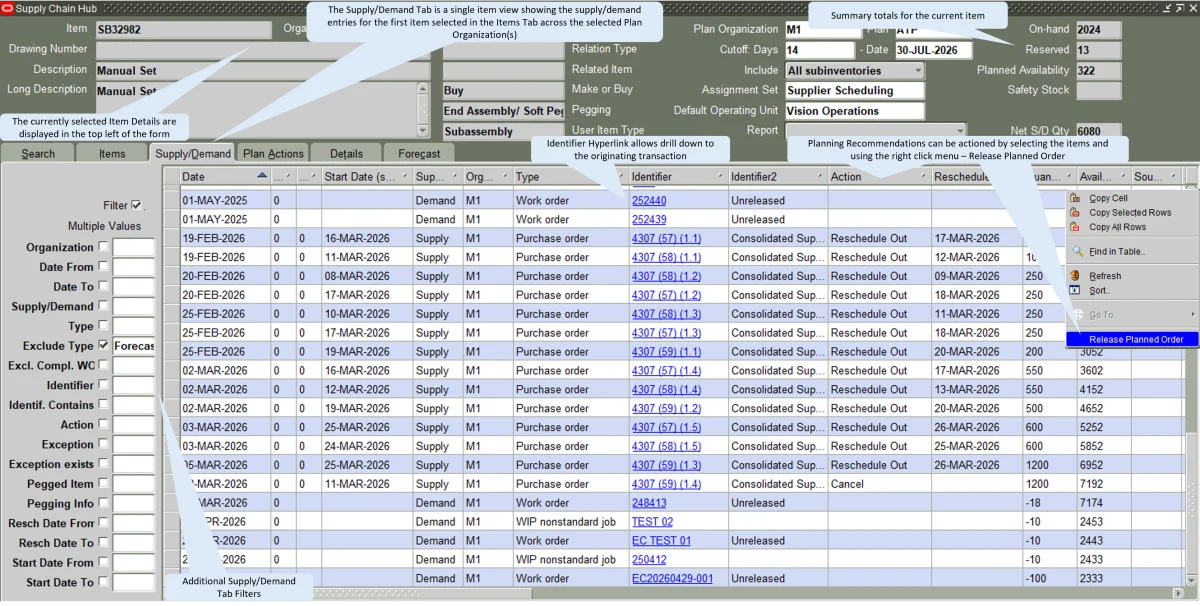This screenshot has height=606, width=1200.
Task: Enable the Date To filter checkbox
Action: point(104,286)
